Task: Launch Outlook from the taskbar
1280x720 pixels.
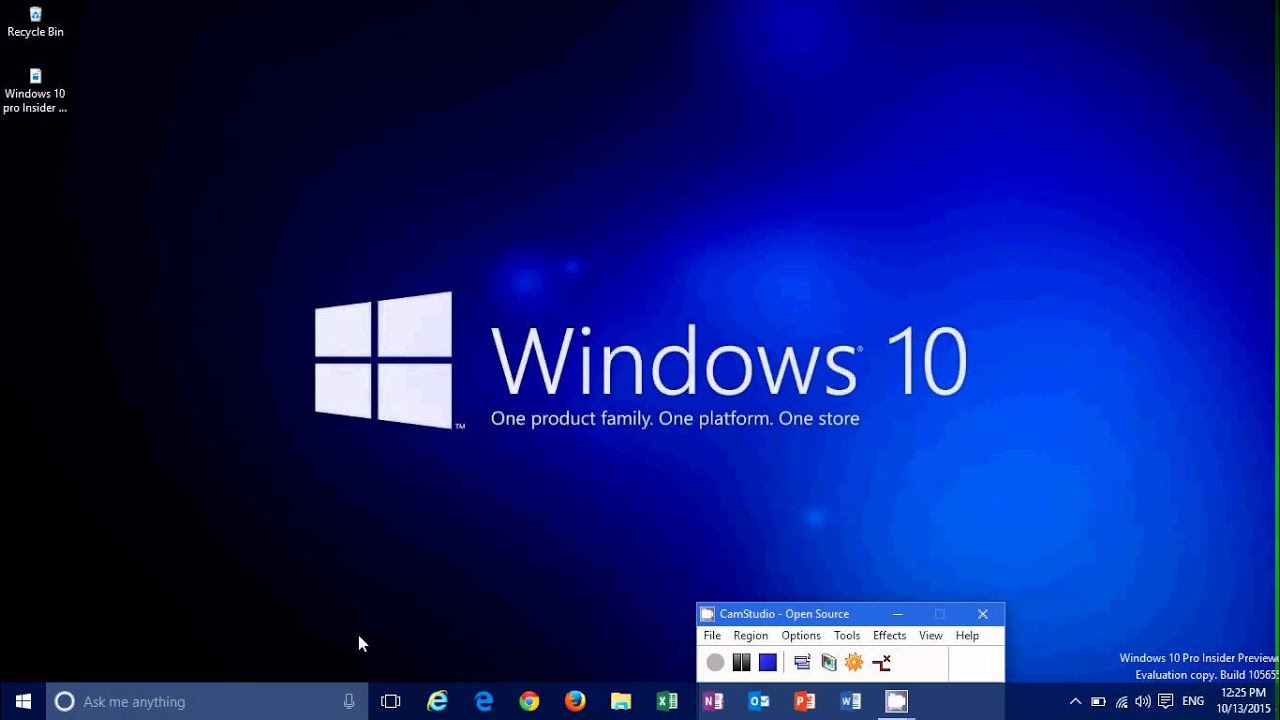Action: [x=759, y=701]
